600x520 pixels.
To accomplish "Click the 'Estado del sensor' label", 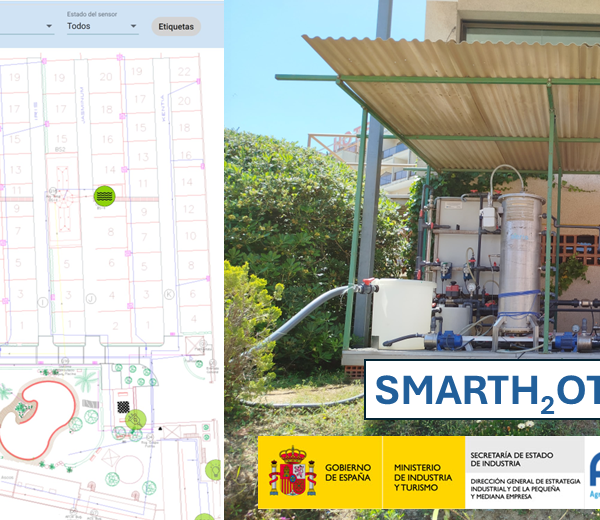I will 92,14.
